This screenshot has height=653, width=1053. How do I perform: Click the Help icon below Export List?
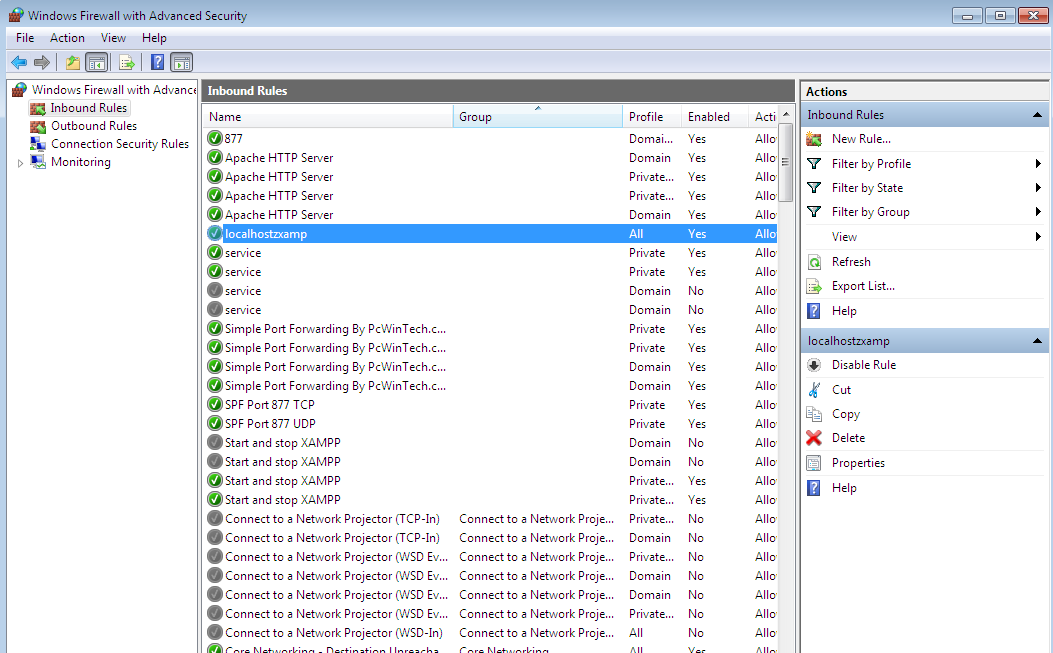tap(814, 311)
